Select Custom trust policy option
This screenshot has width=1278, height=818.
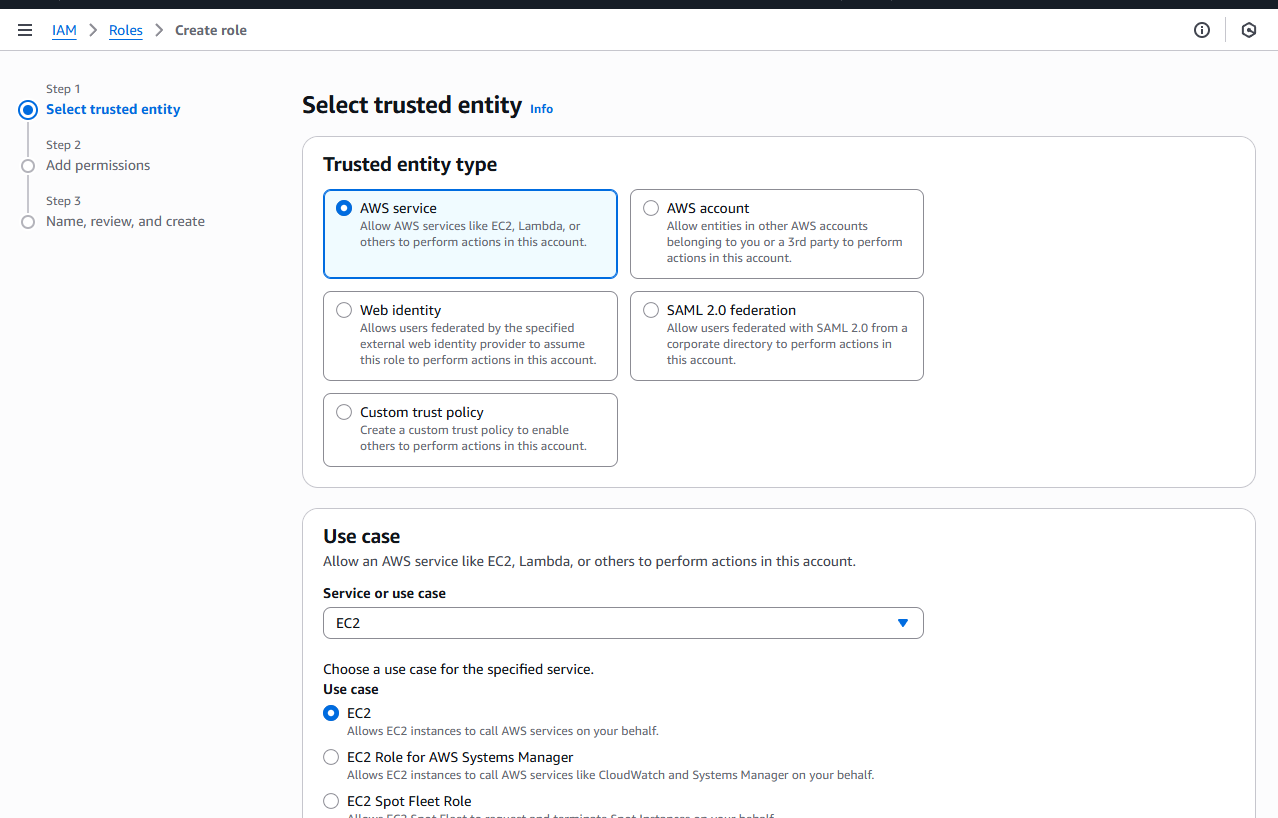coord(344,412)
